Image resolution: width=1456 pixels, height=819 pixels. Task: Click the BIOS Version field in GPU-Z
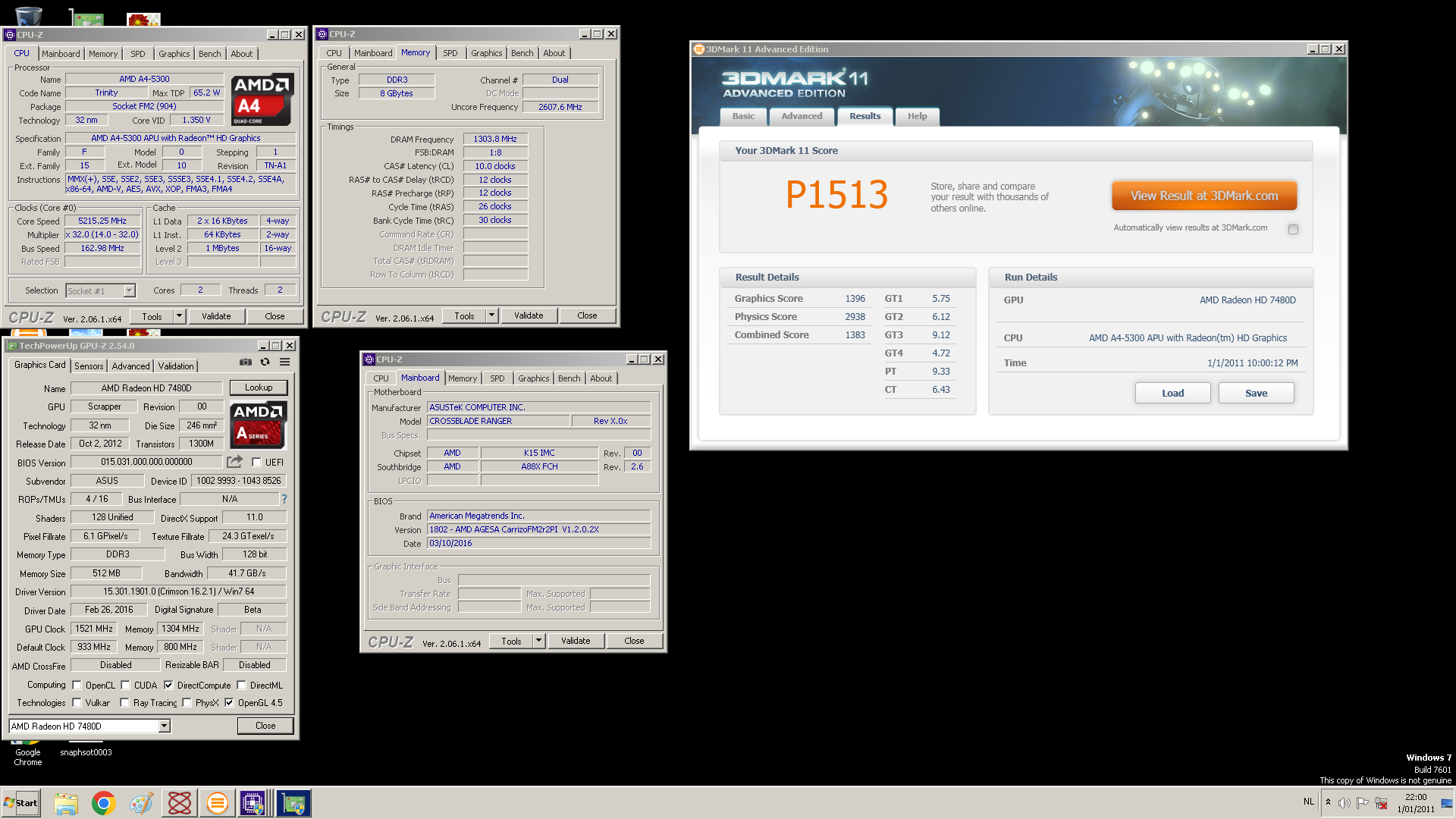146,462
